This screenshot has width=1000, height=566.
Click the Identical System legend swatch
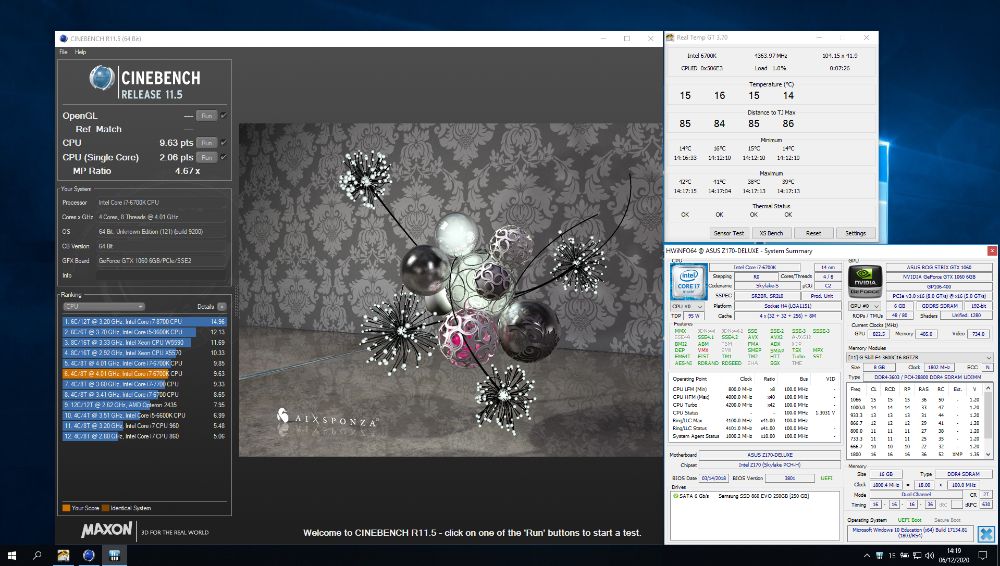(x=105, y=508)
